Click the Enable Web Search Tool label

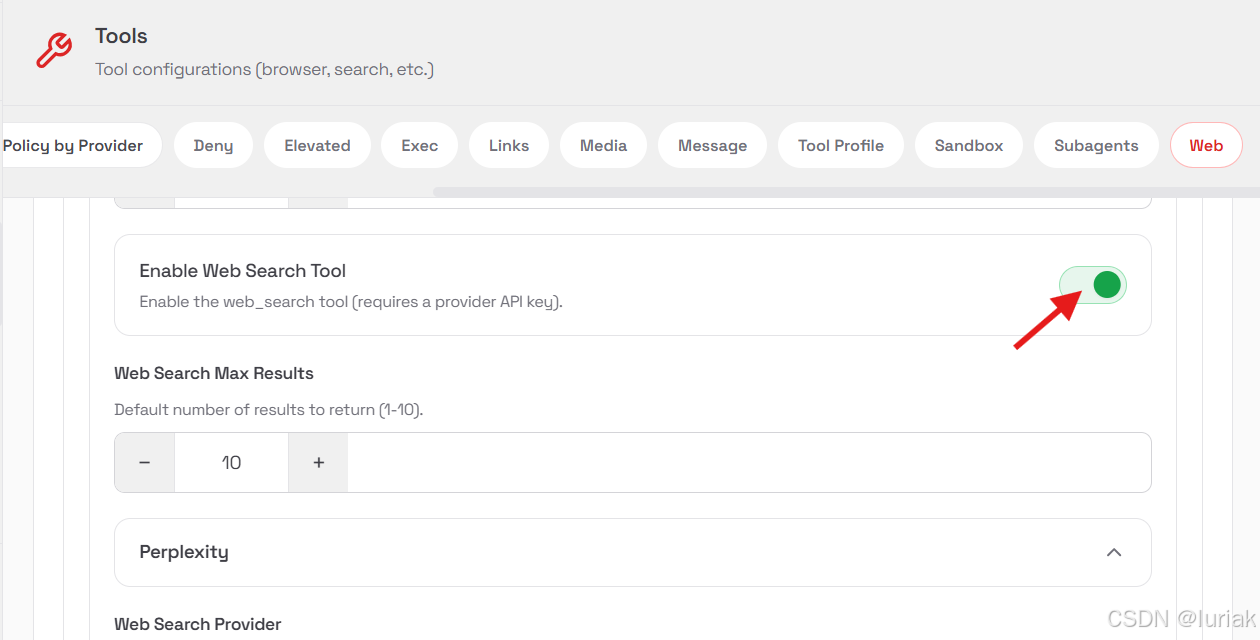[x=243, y=271]
